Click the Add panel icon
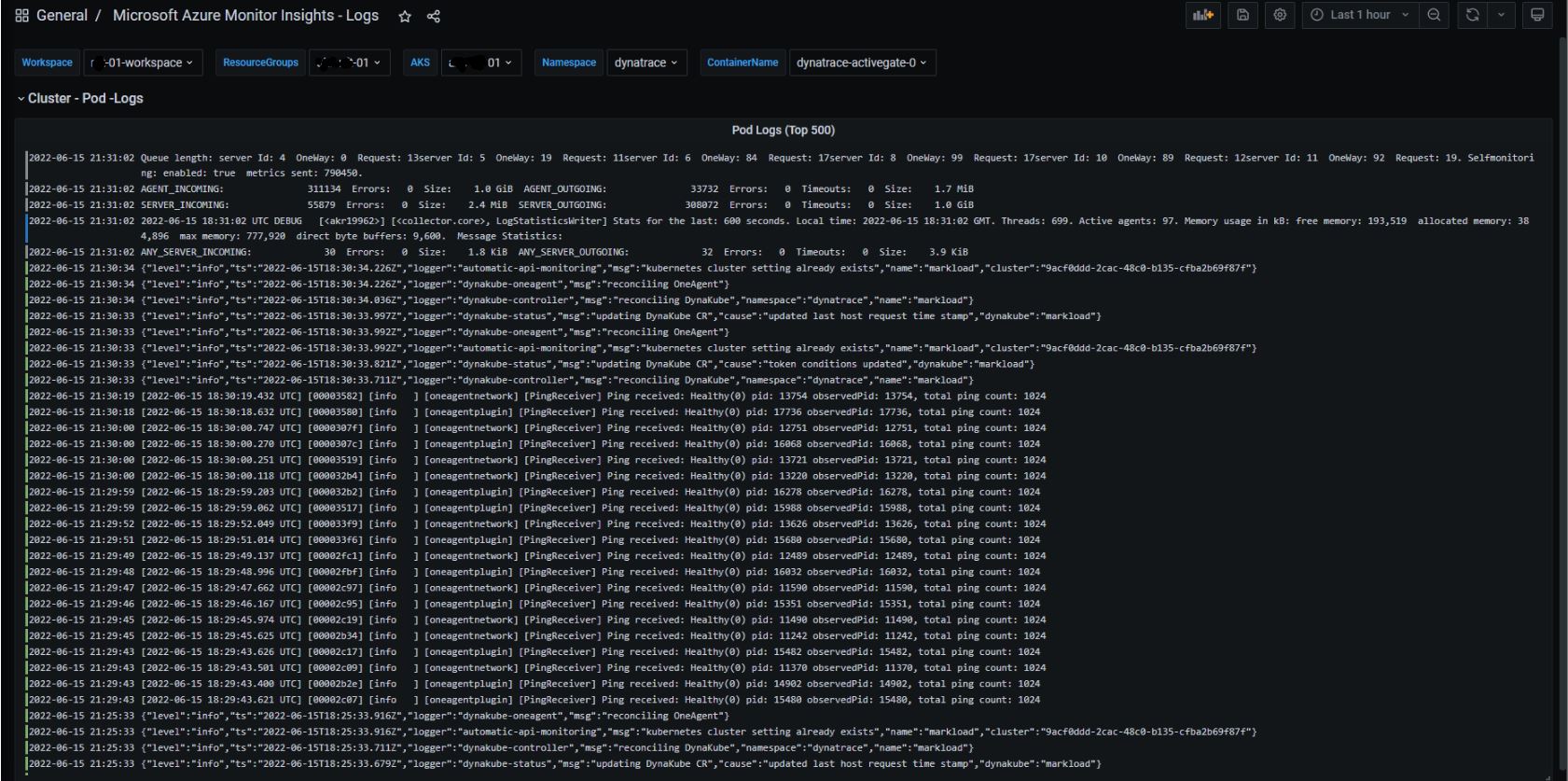1568x781 pixels. (1204, 15)
